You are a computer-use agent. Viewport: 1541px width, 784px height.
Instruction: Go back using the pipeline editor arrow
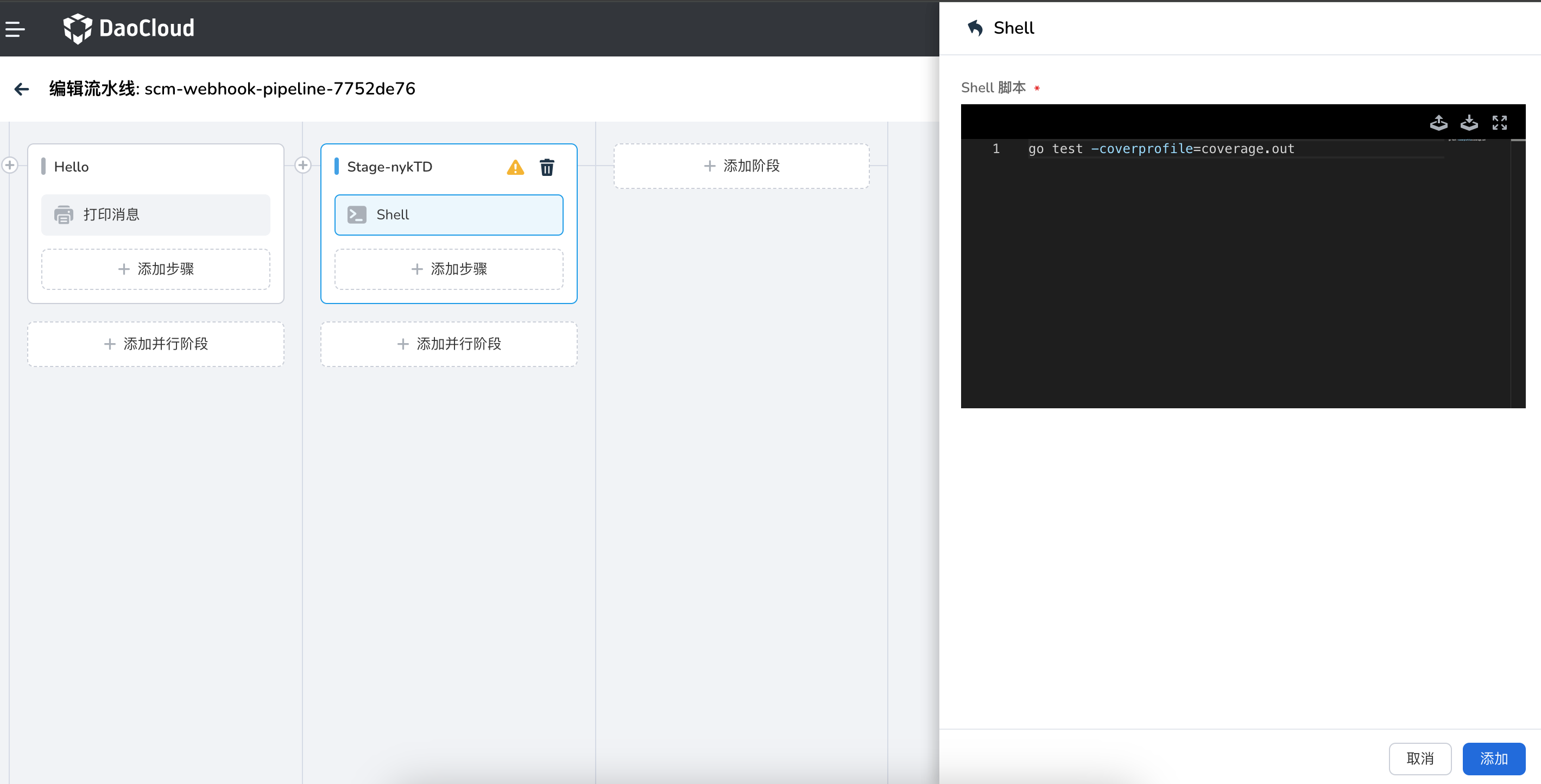tap(22, 89)
